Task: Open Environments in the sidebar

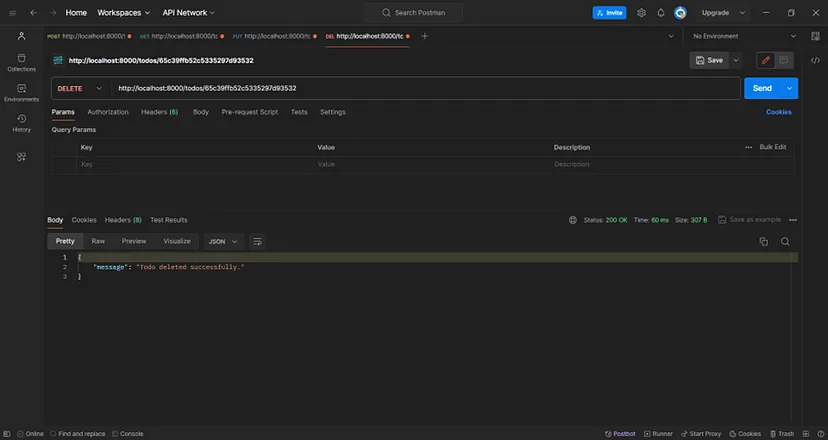Action: 22,92
